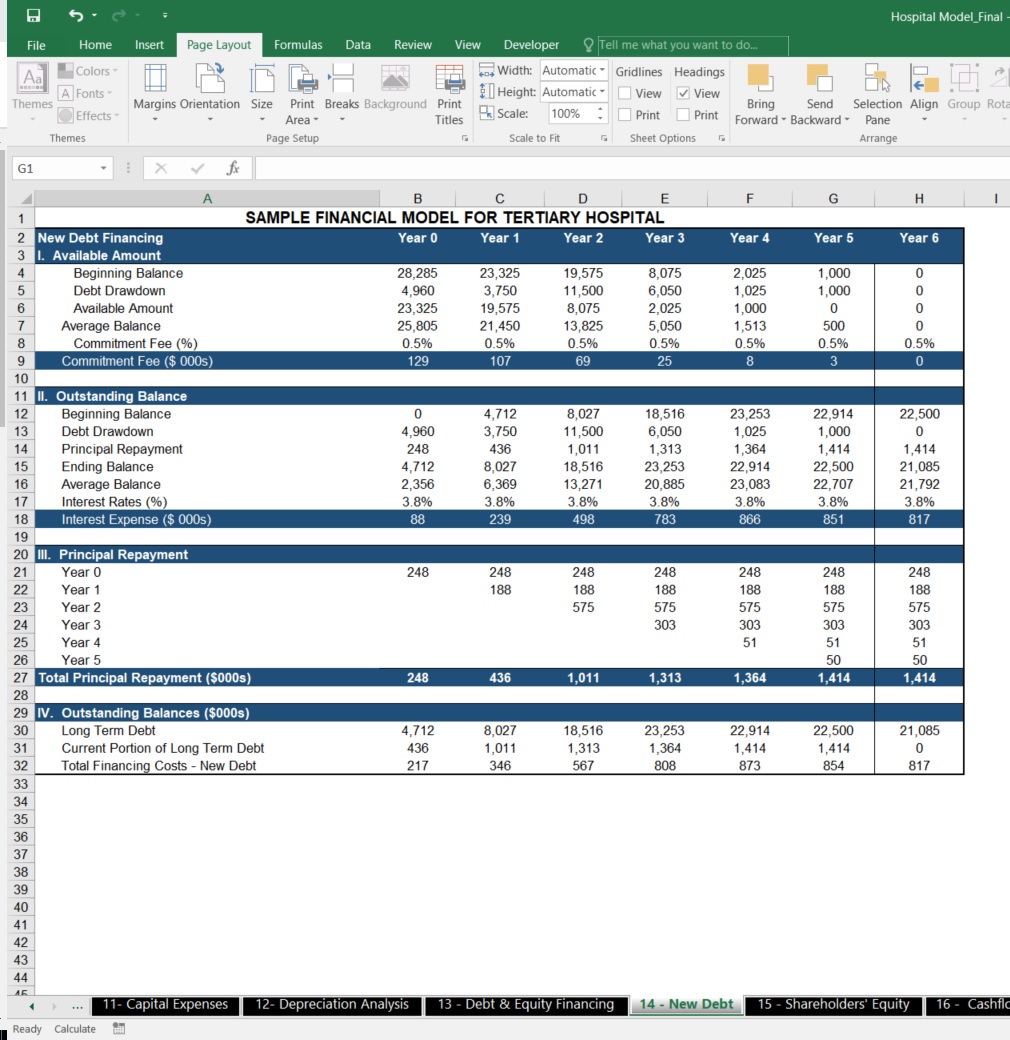
Task: Click the Review ribbon tab
Action: pos(412,45)
